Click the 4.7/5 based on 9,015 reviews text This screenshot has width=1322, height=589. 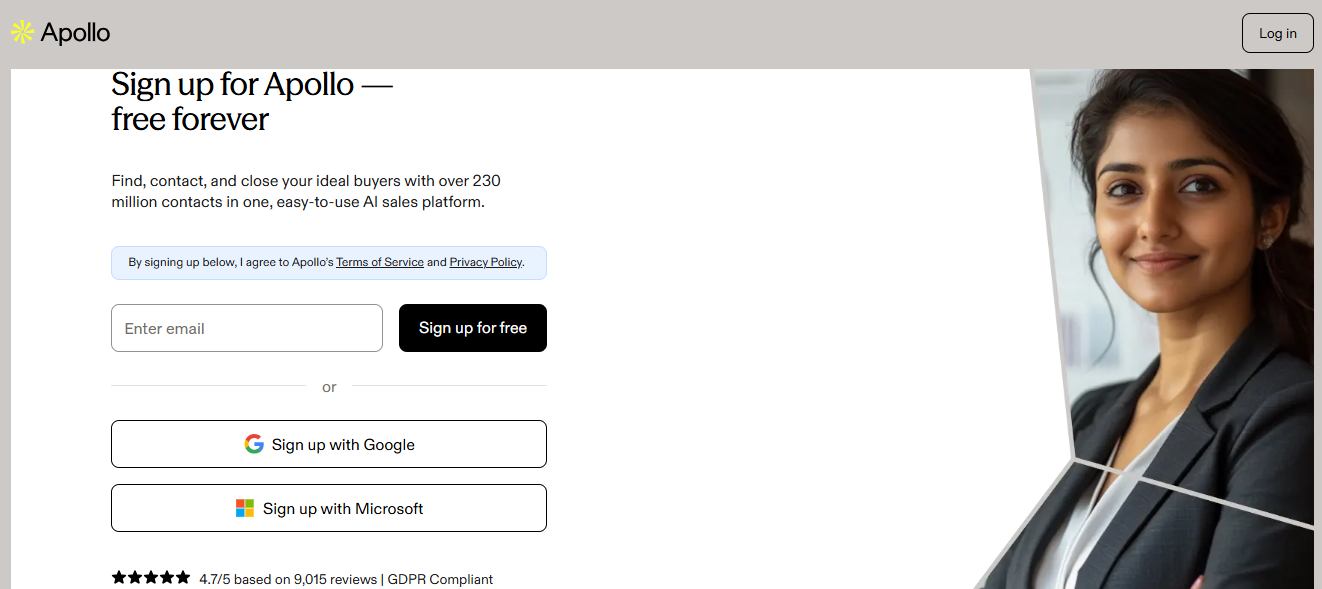click(x=288, y=579)
